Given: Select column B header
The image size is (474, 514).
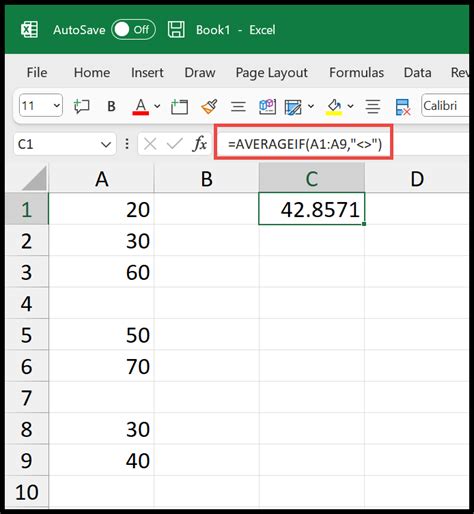Looking at the screenshot, I should [207, 178].
